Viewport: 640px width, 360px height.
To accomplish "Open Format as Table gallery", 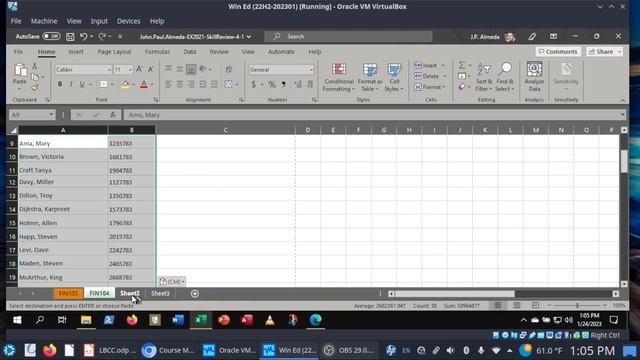I will [370, 78].
